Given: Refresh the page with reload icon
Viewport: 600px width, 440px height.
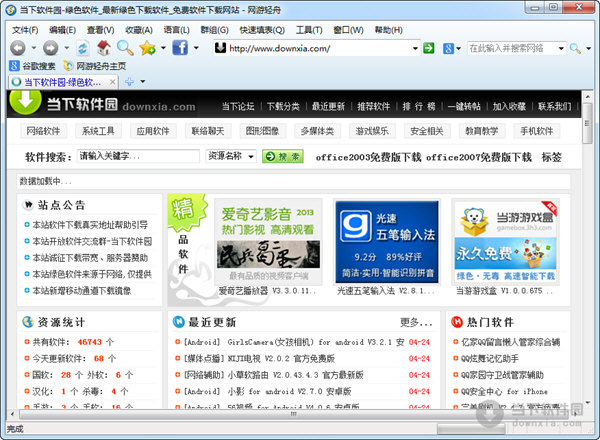Looking at the screenshot, I should click(x=83, y=48).
